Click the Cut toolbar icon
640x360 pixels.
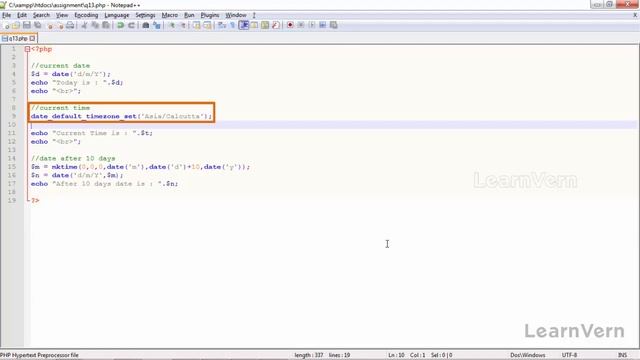(84, 25)
